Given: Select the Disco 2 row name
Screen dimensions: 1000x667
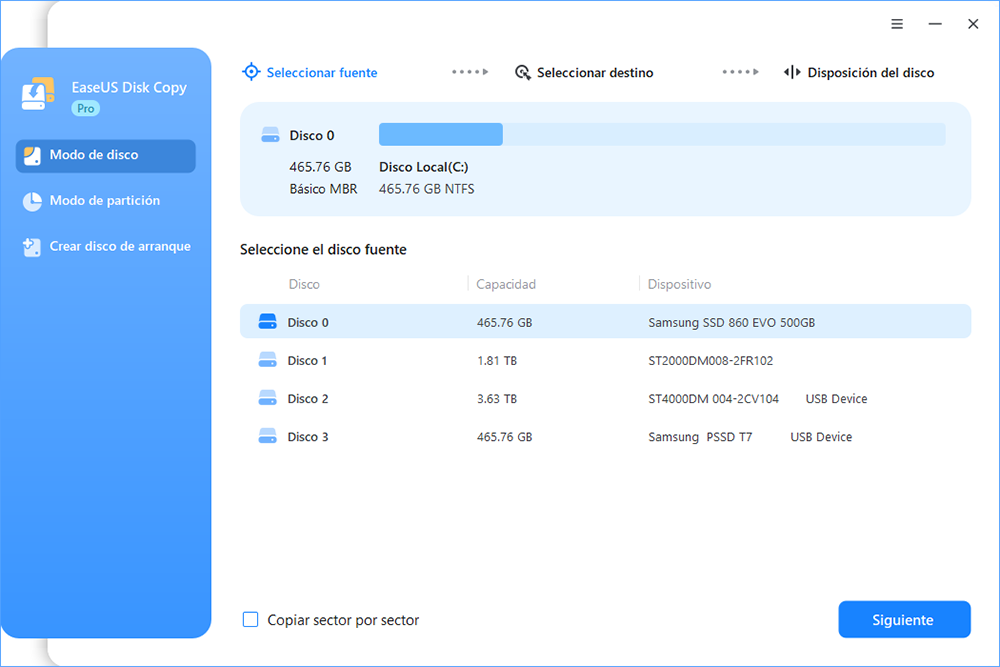Looking at the screenshot, I should pyautogui.click(x=308, y=399).
